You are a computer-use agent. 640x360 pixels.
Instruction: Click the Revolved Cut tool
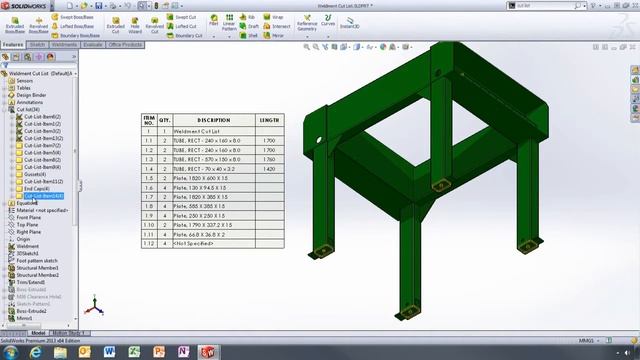[155, 25]
